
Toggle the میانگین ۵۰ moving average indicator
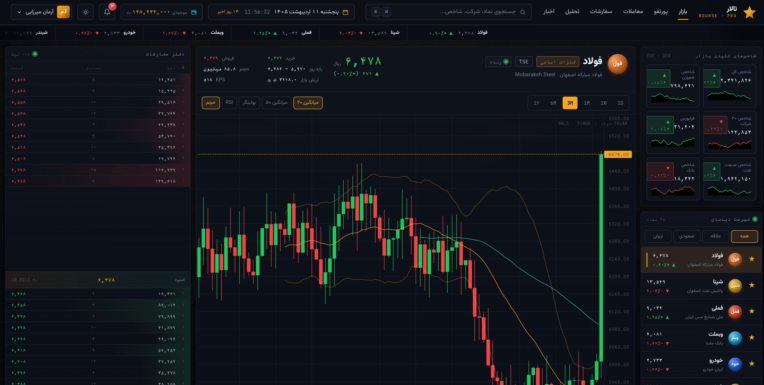point(277,103)
